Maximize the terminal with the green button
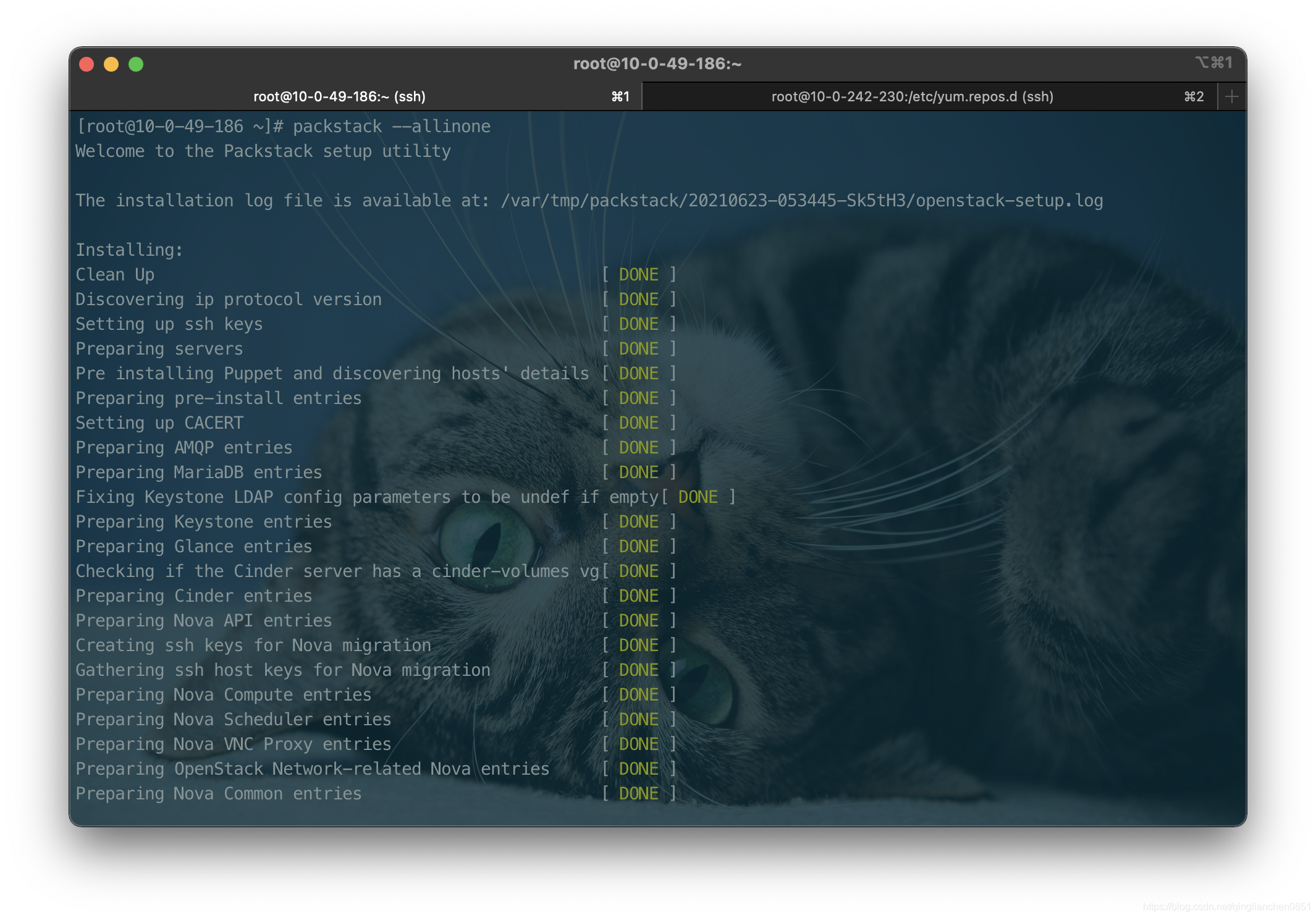 pyautogui.click(x=136, y=64)
